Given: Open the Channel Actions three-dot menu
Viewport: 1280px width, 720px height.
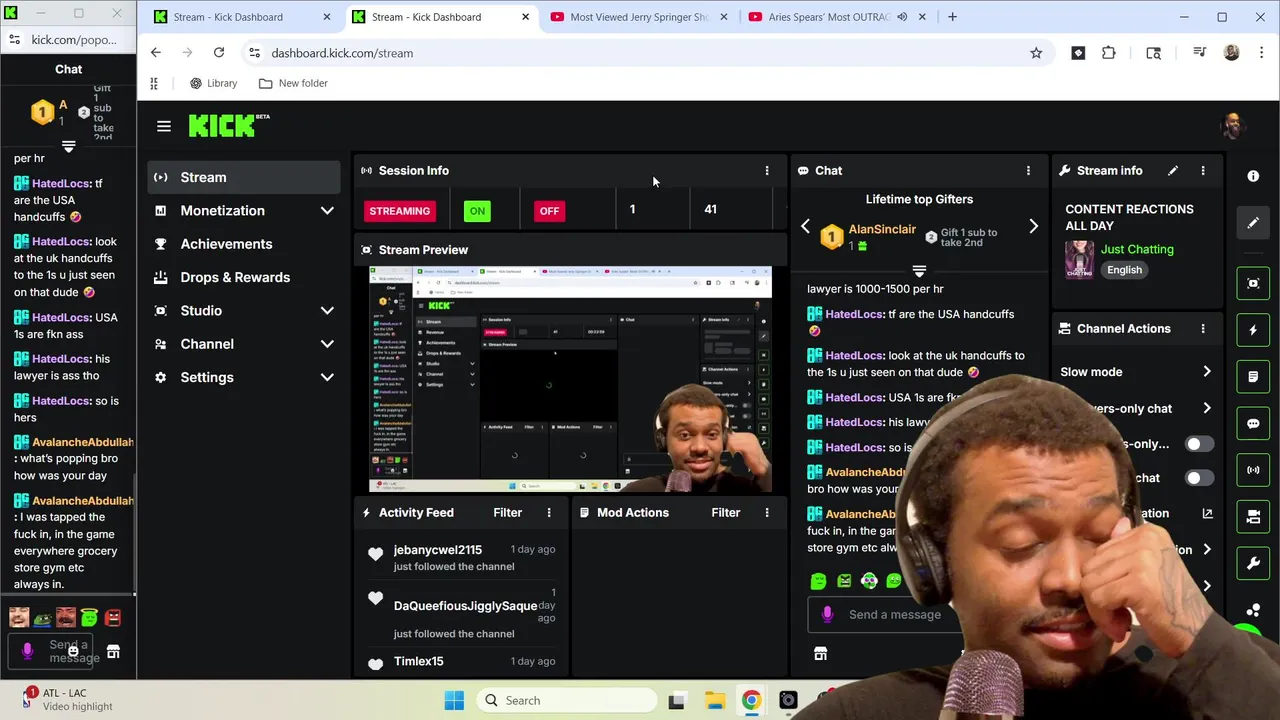Looking at the screenshot, I should point(1203,329).
